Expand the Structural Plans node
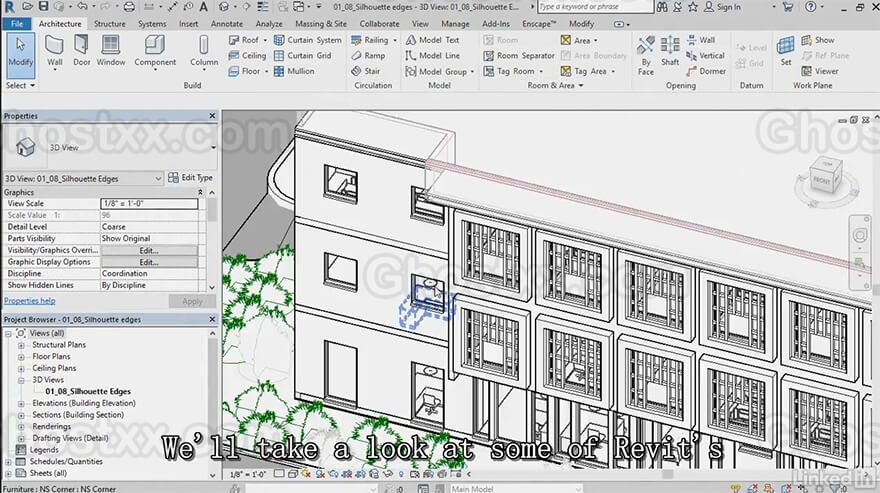 point(21,345)
